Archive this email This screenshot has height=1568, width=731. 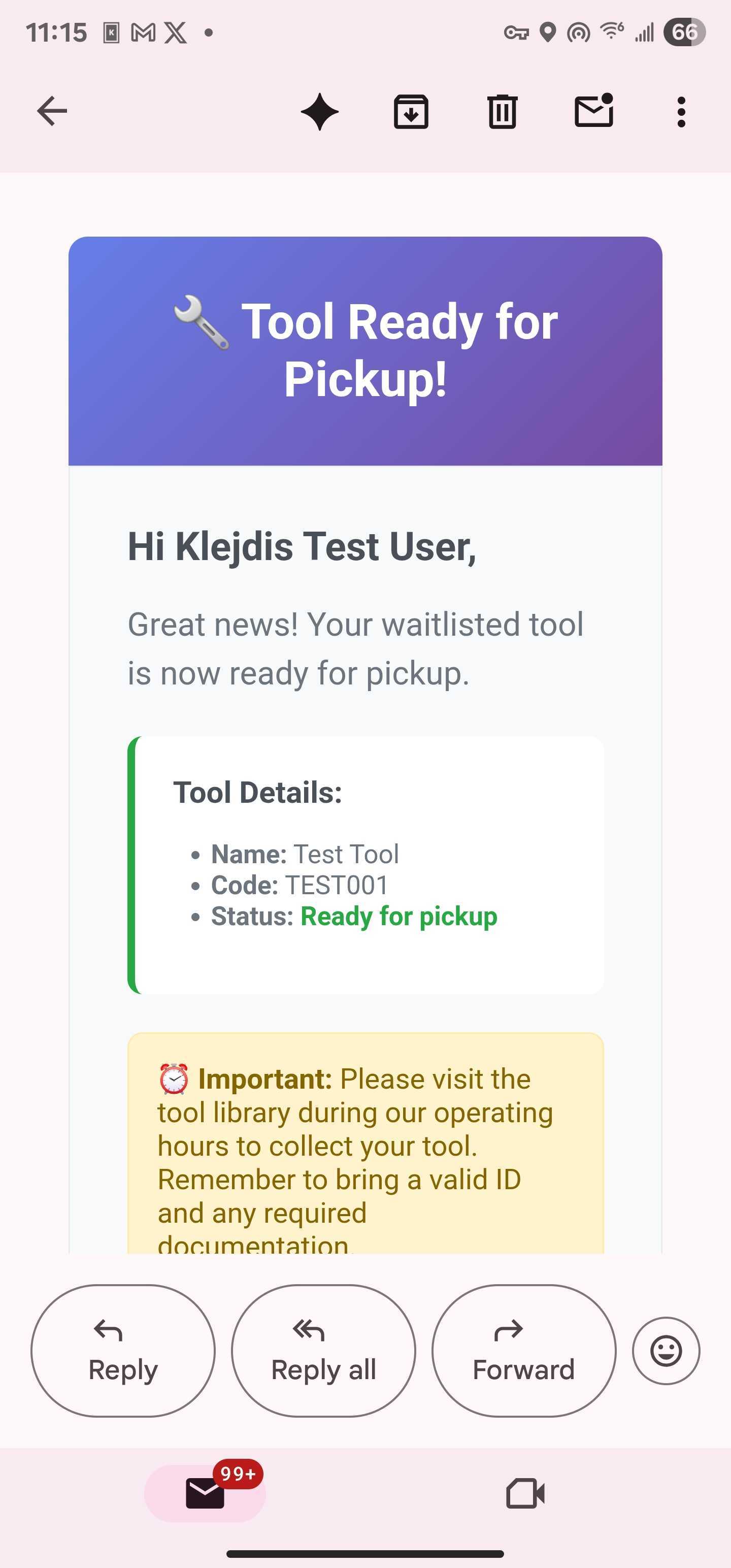[411, 112]
